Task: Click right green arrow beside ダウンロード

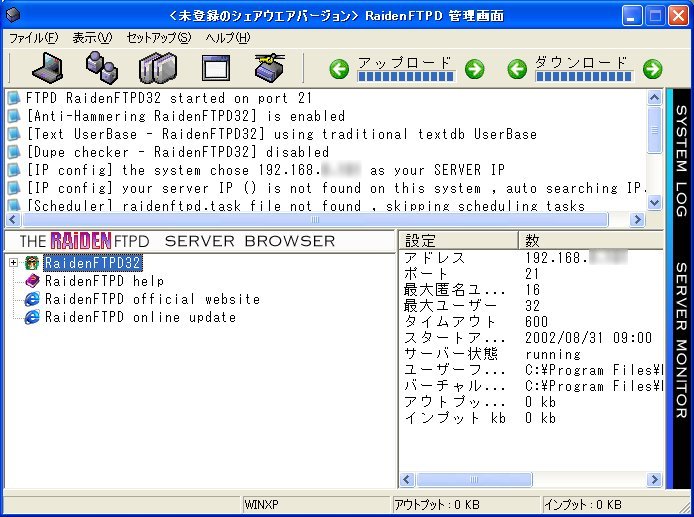Action: point(652,69)
